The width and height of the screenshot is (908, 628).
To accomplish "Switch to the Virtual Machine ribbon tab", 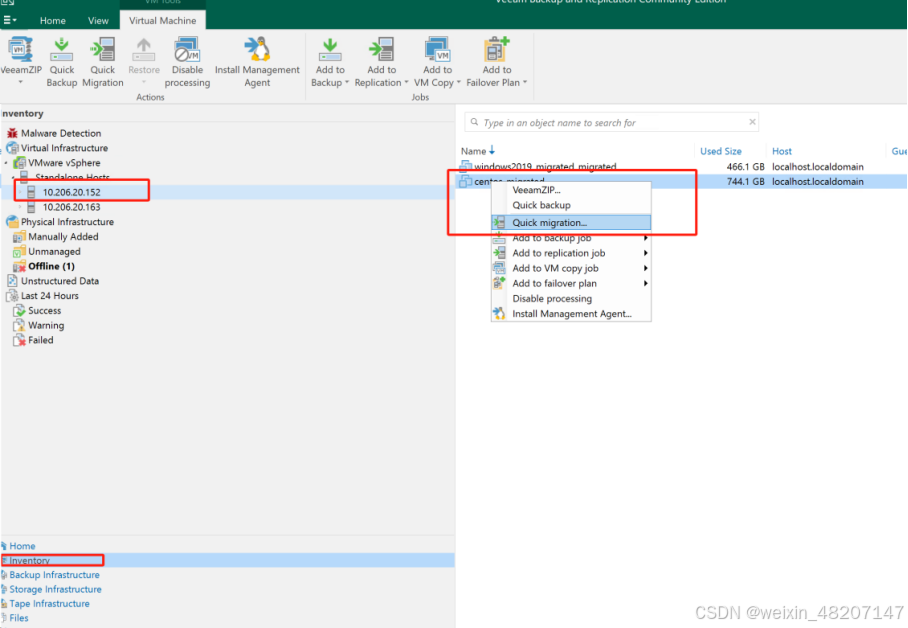I will 163,20.
